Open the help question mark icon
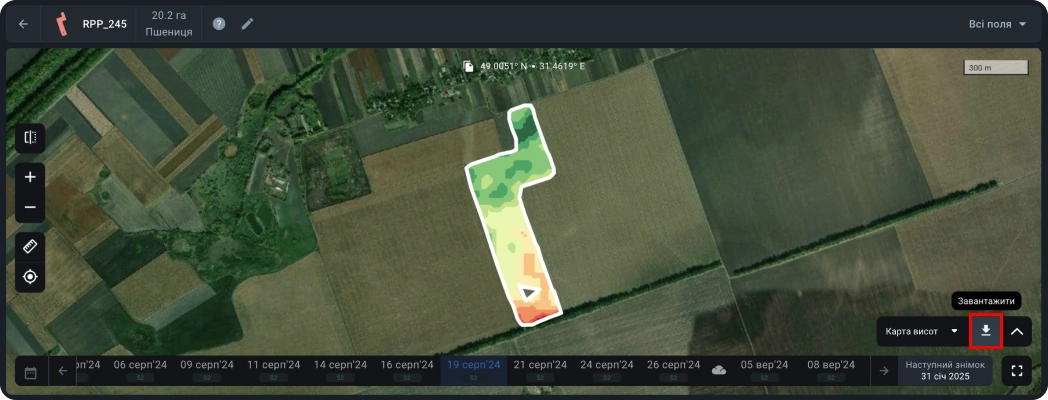The height and width of the screenshot is (400, 1048). click(219, 24)
